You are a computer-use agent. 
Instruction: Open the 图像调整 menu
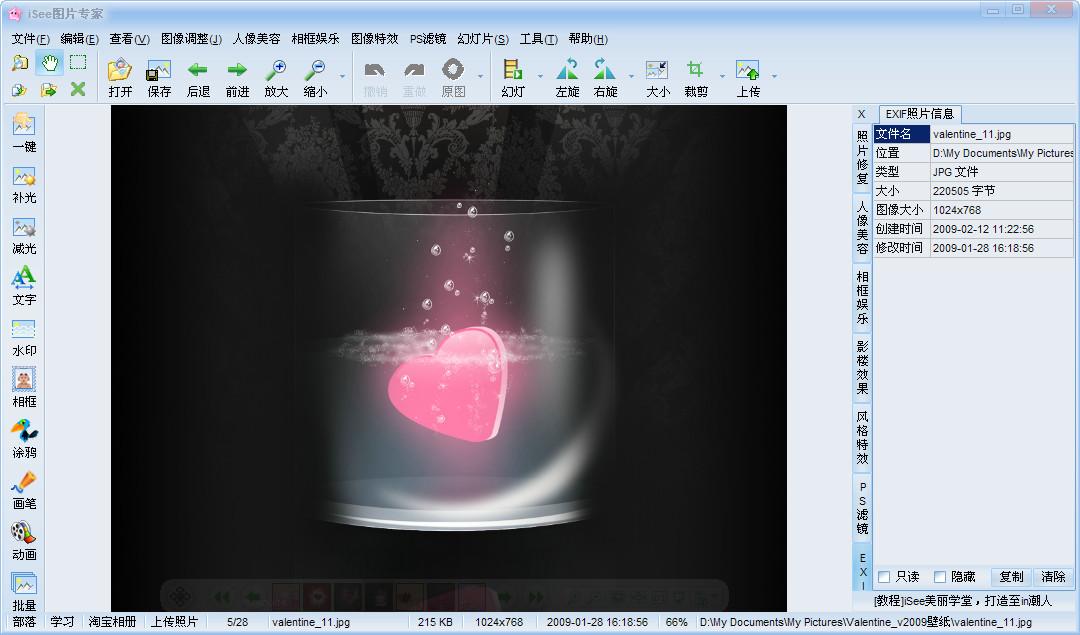click(191, 39)
